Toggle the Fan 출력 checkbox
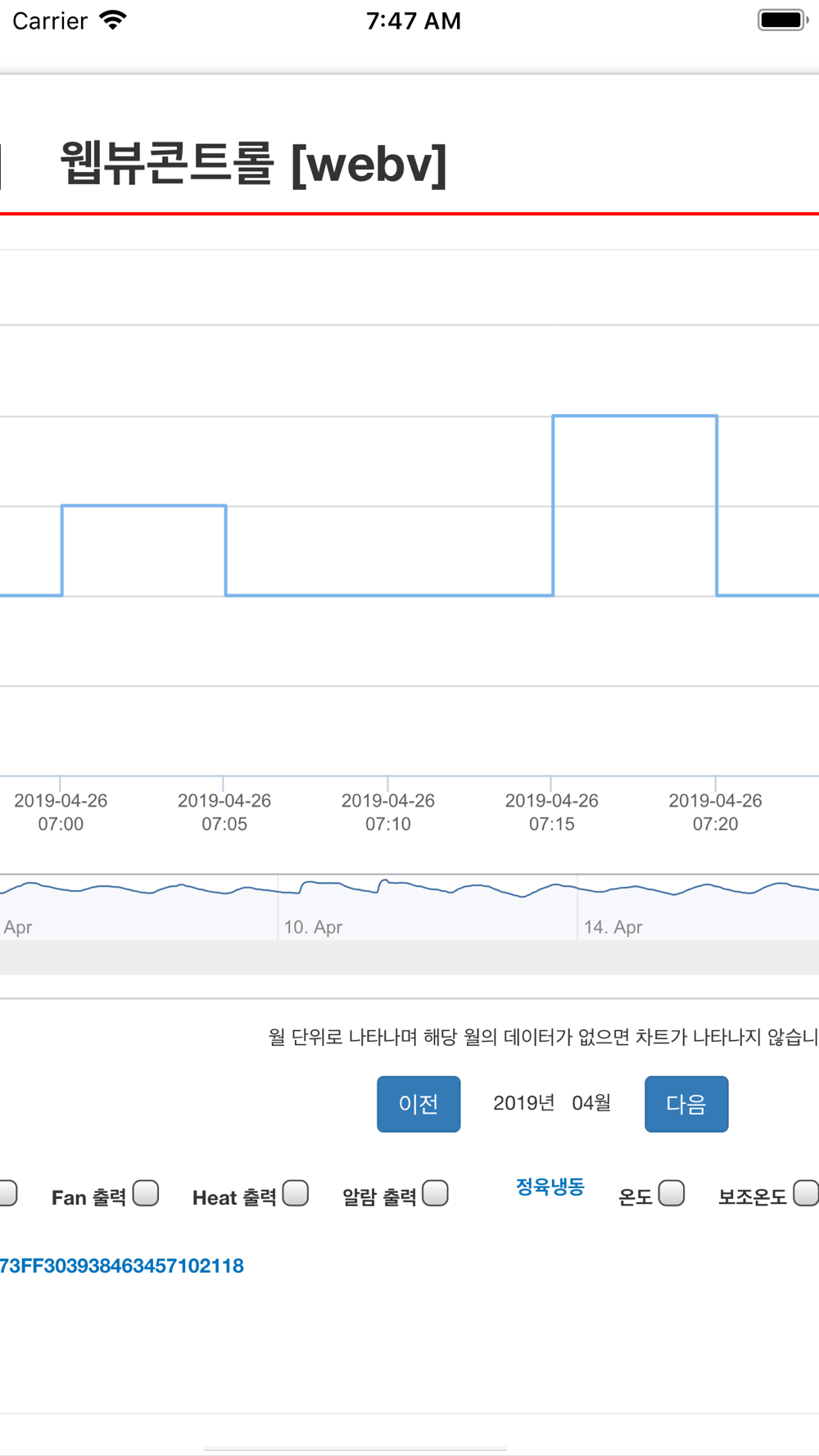This screenshot has width=819, height=1456. 146,1193
